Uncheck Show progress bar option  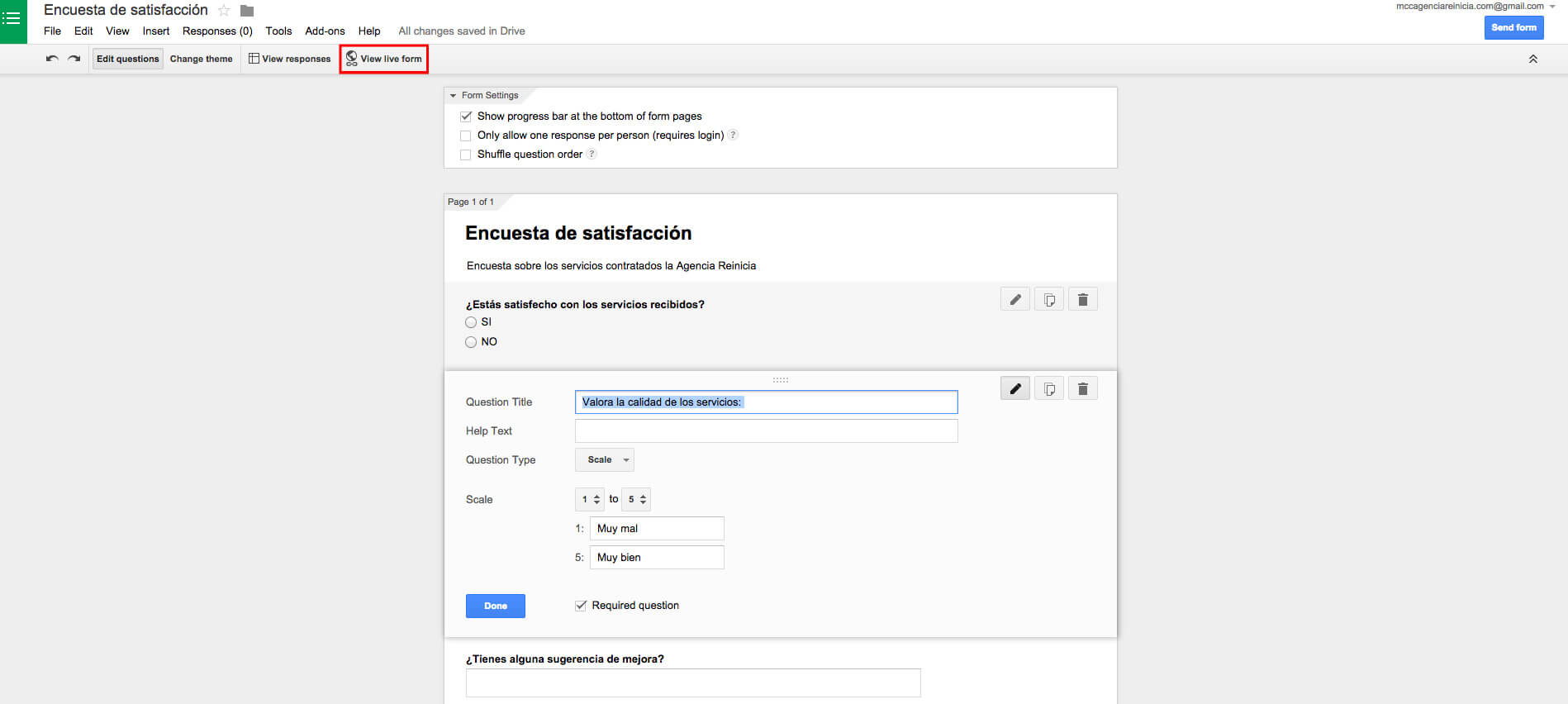coord(466,117)
